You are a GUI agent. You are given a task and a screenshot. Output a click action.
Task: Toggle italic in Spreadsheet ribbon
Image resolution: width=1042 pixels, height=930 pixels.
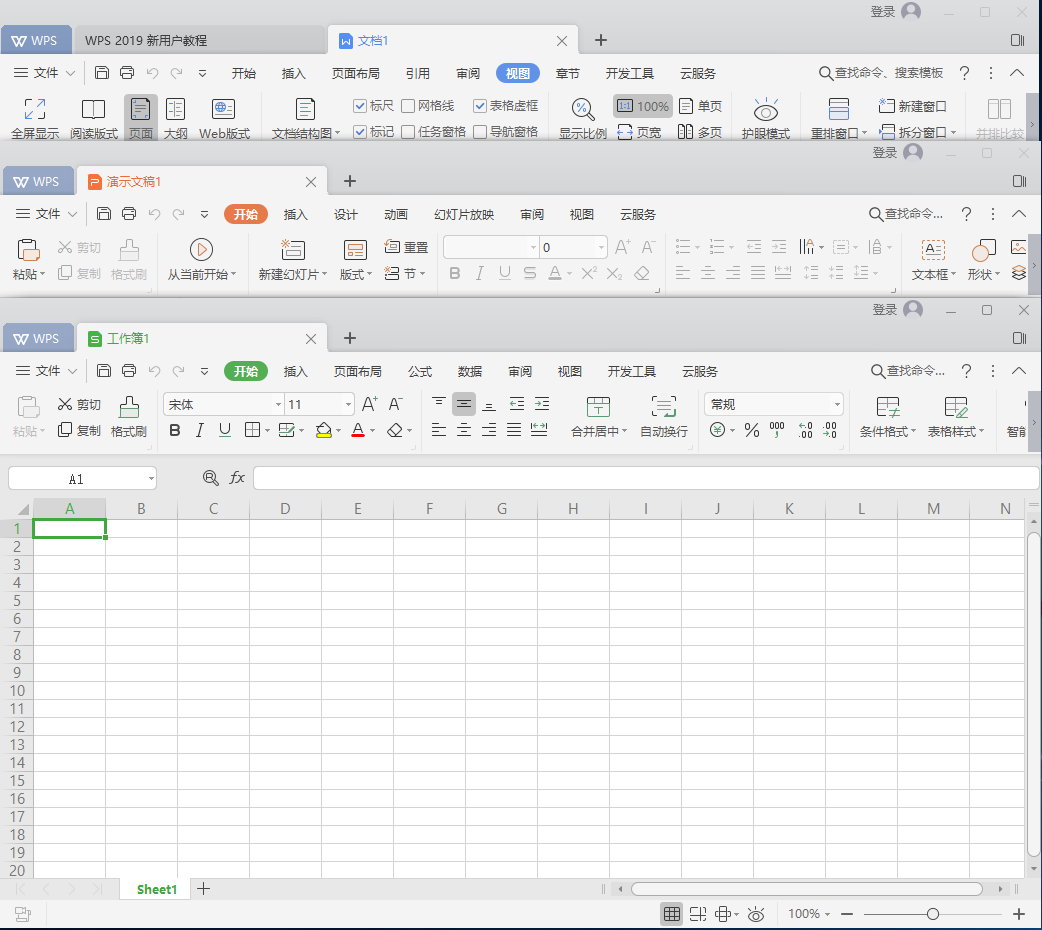[x=199, y=430]
